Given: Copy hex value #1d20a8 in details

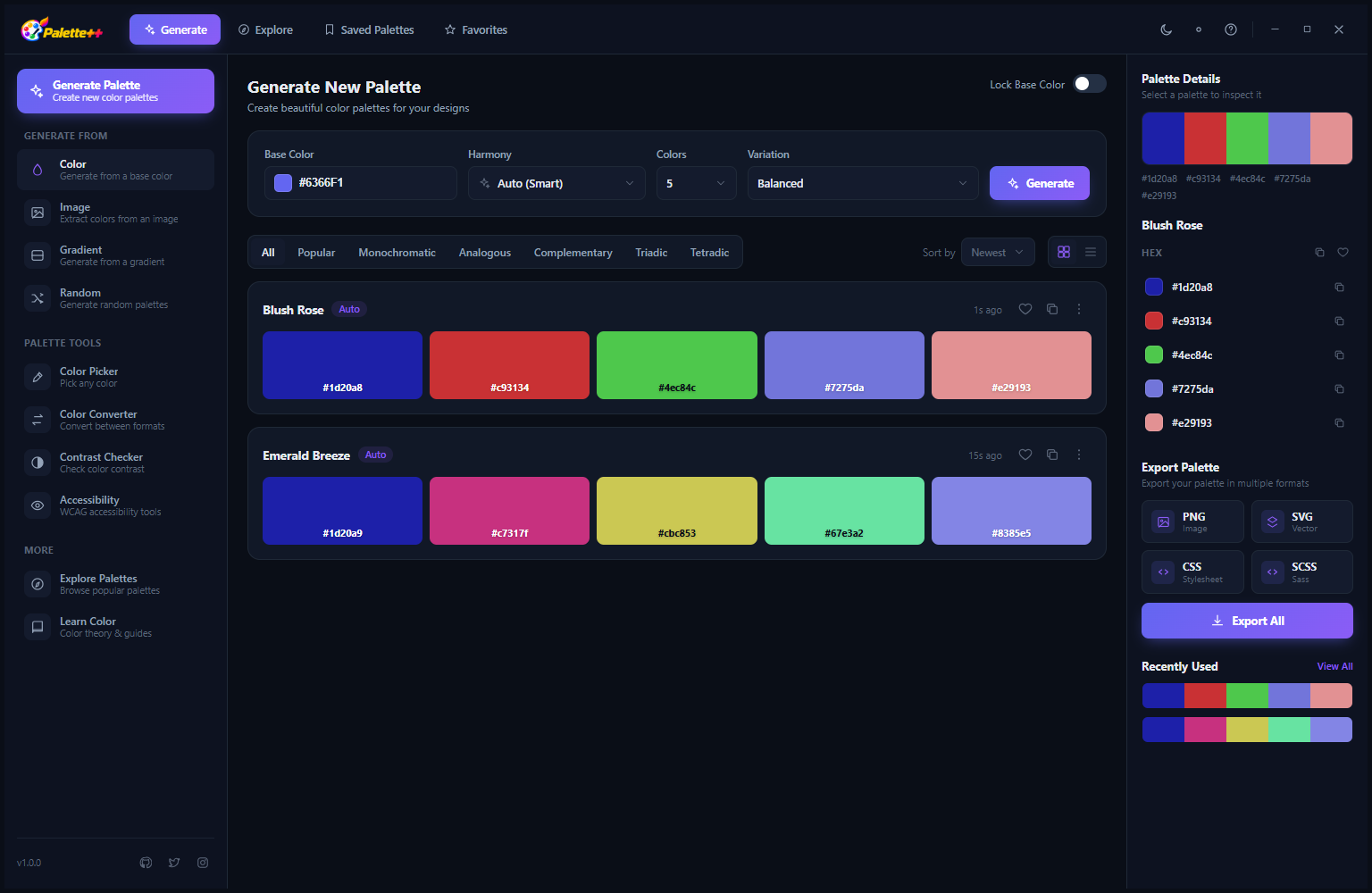Looking at the screenshot, I should pyautogui.click(x=1339, y=288).
